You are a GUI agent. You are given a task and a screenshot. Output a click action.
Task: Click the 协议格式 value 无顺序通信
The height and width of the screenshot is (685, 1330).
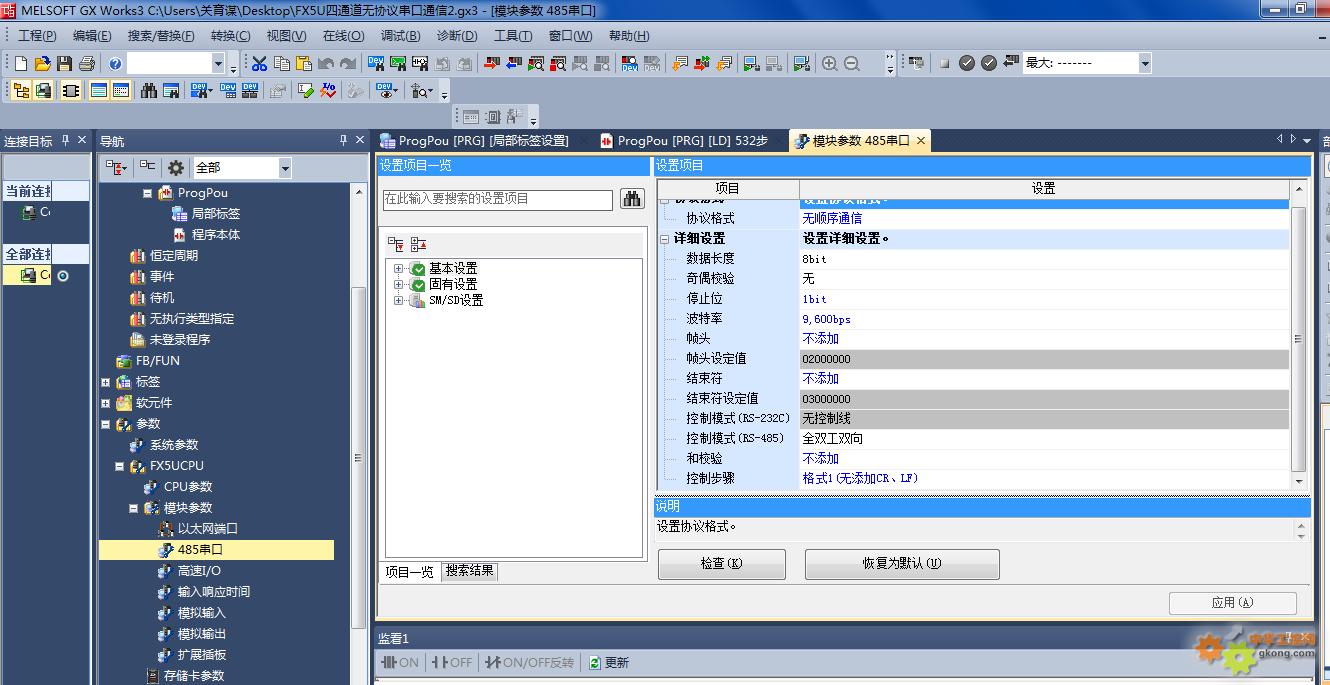click(x=1044, y=218)
